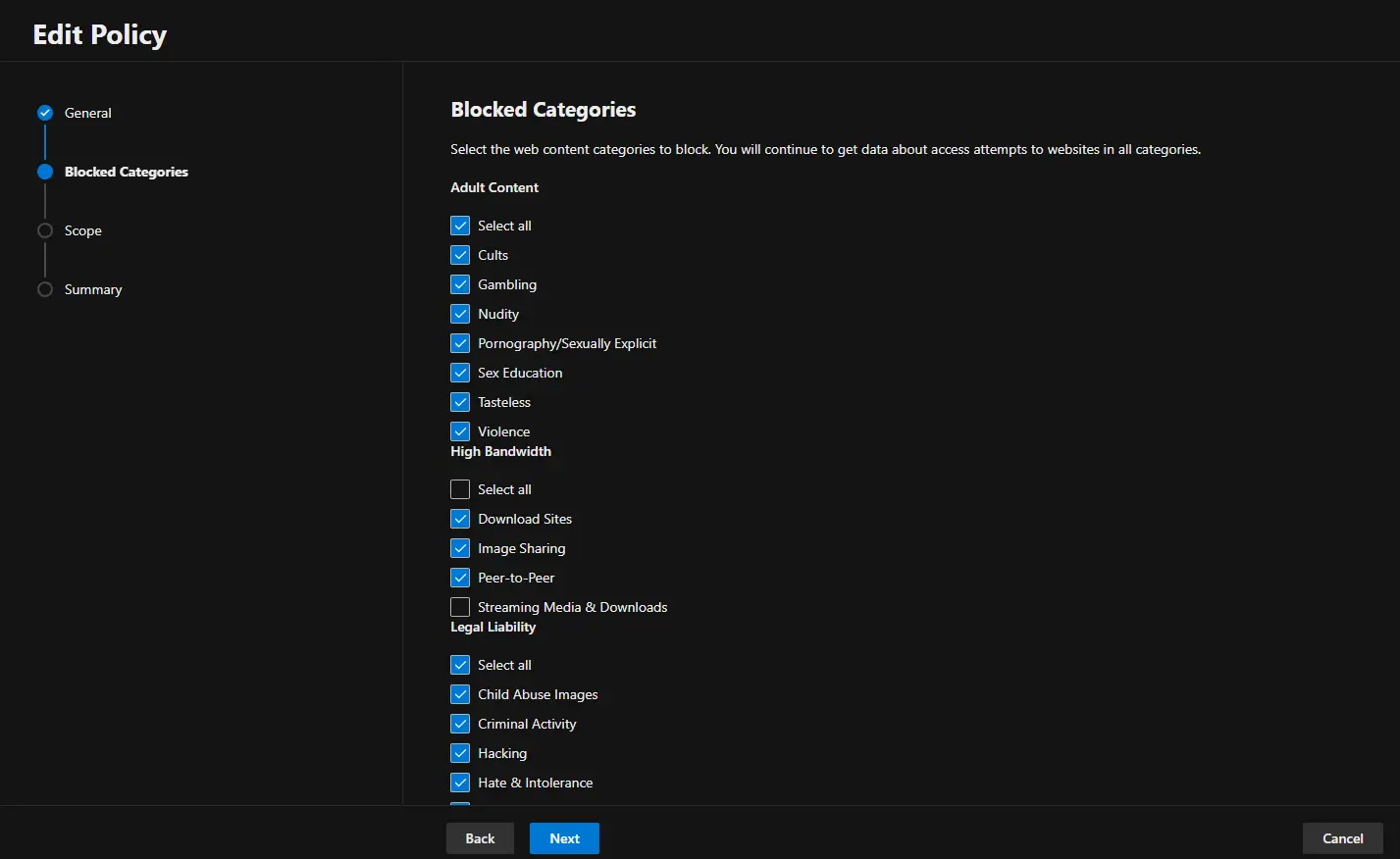Uncheck Pornography/Sexually Explicit

point(459,342)
